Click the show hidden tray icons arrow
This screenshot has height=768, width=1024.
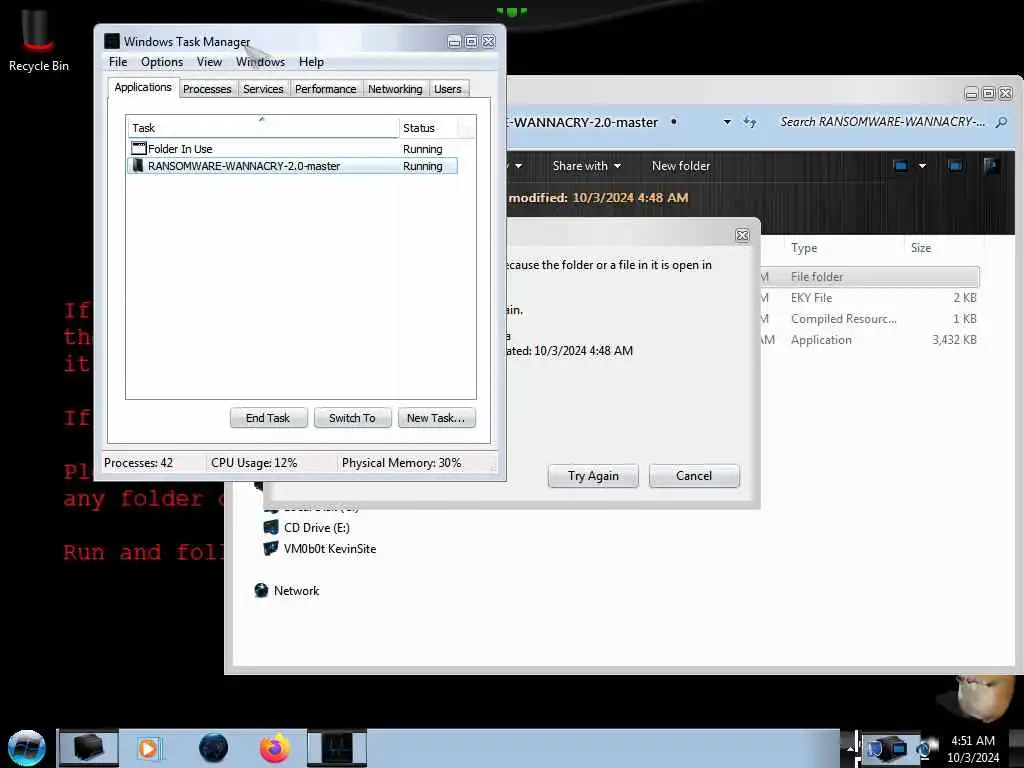pos(850,748)
